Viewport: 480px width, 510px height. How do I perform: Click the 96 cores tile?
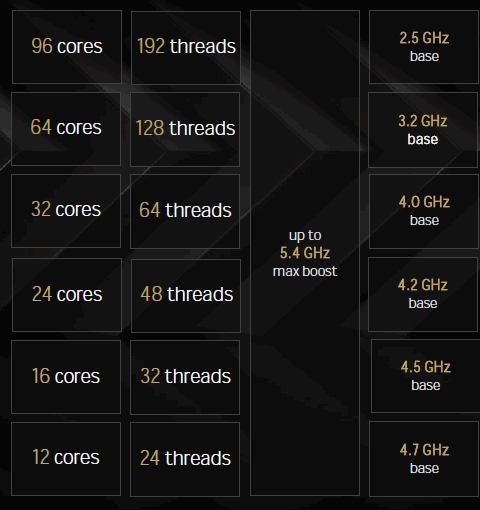pyautogui.click(x=67, y=47)
